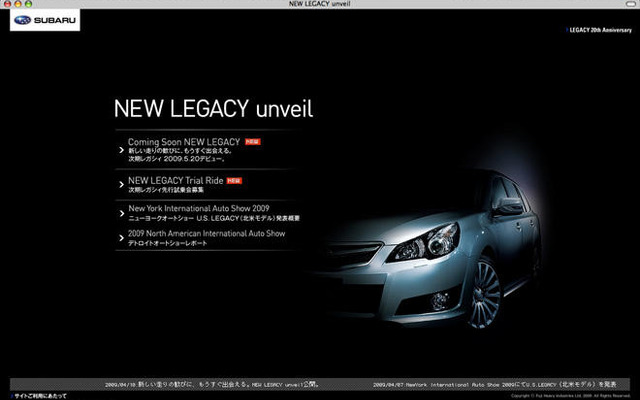Open Coming Soon NEW LEGACY link
The height and width of the screenshot is (400, 640).
coord(184,142)
